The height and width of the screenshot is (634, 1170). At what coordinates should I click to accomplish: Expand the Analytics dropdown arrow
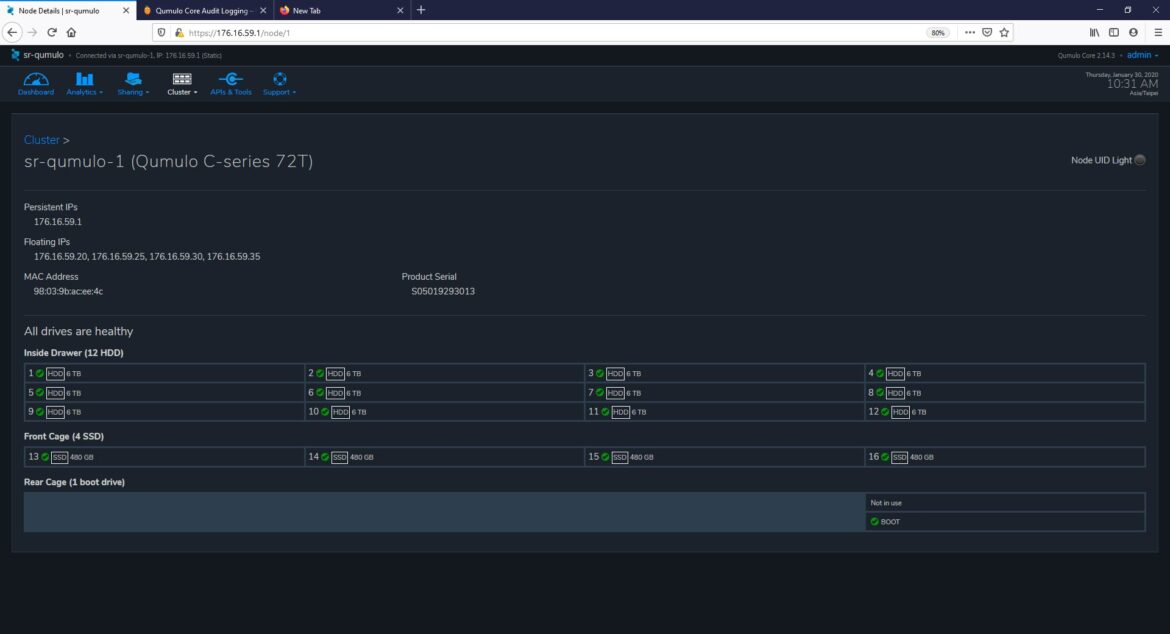(x=101, y=92)
